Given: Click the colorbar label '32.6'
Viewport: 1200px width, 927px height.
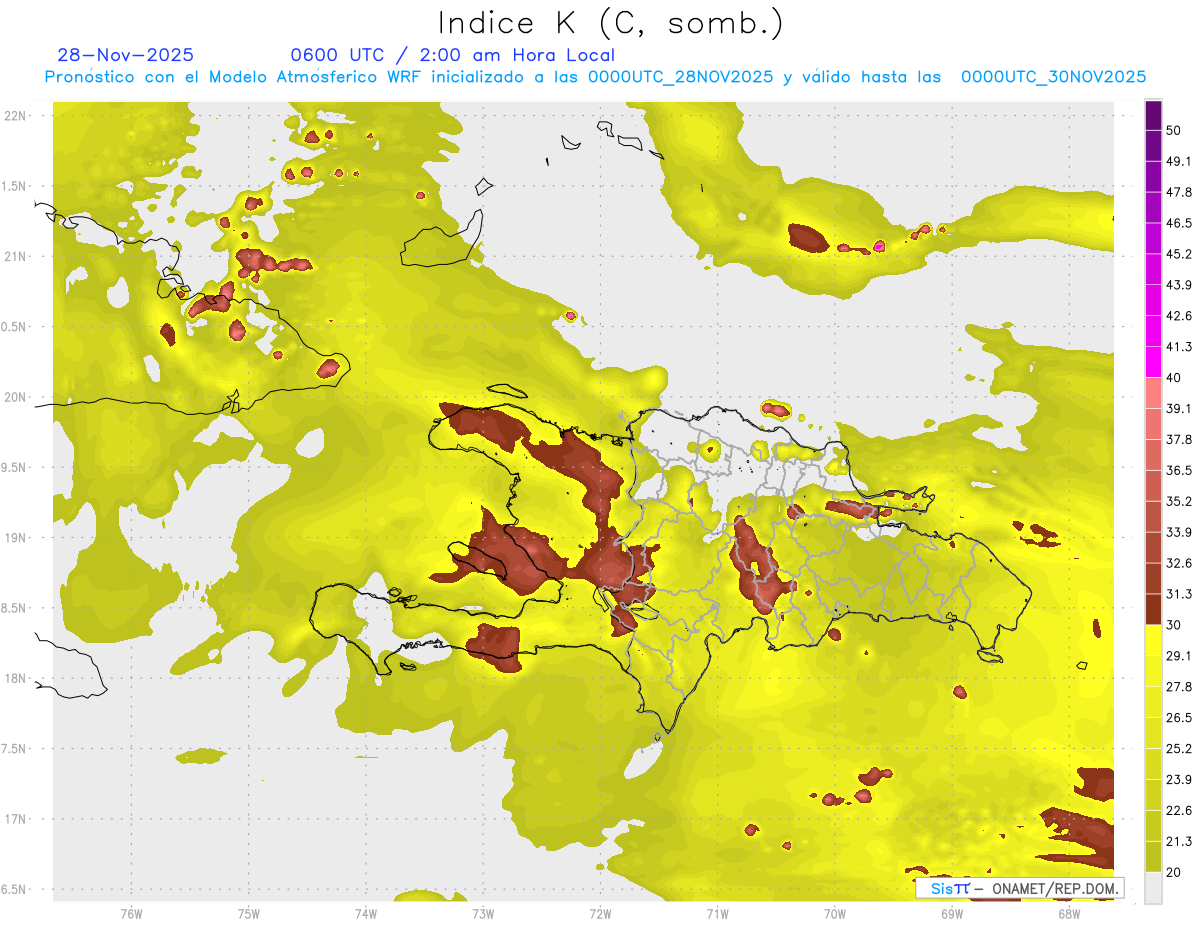Looking at the screenshot, I should (1179, 563).
